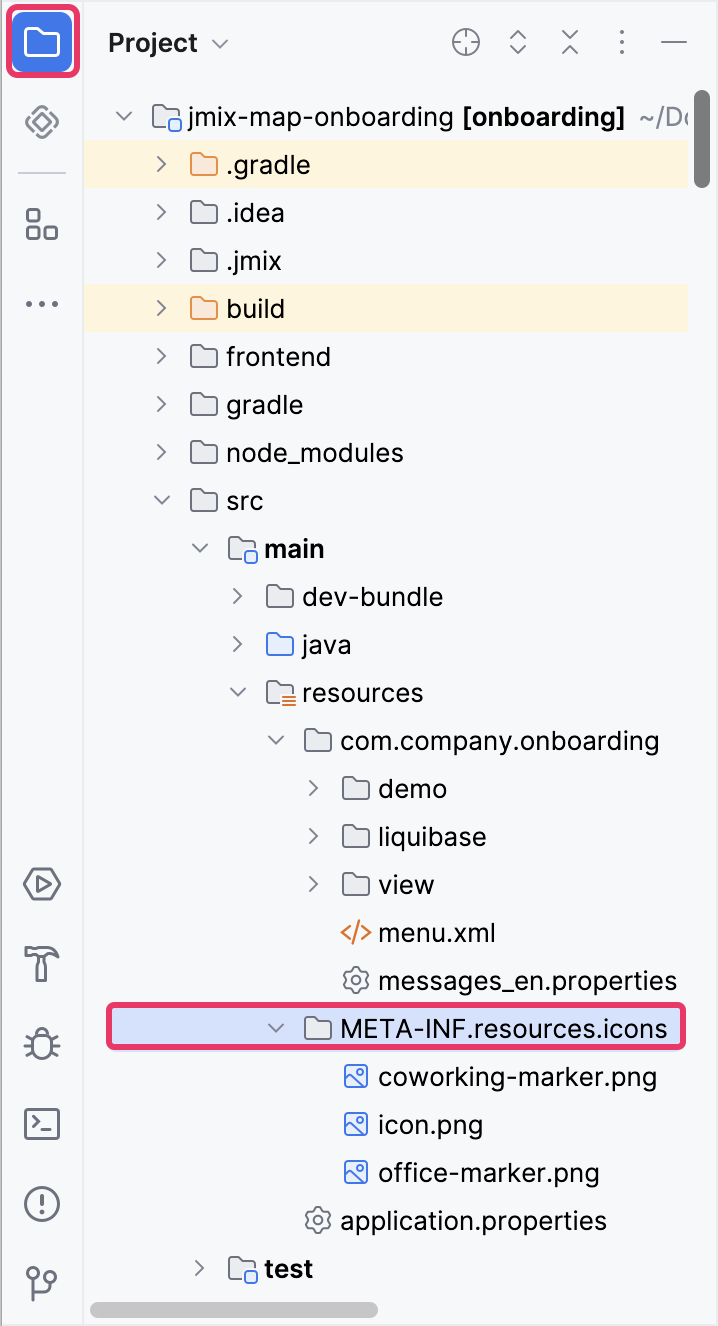Open the Services tool window

42,884
